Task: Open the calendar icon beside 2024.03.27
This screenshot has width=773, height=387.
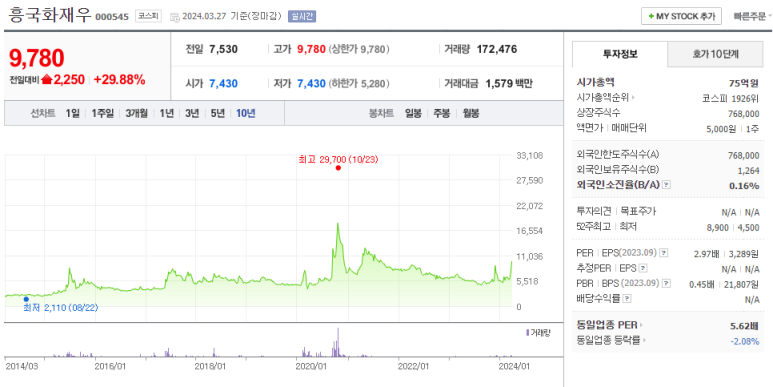Action: point(175,17)
